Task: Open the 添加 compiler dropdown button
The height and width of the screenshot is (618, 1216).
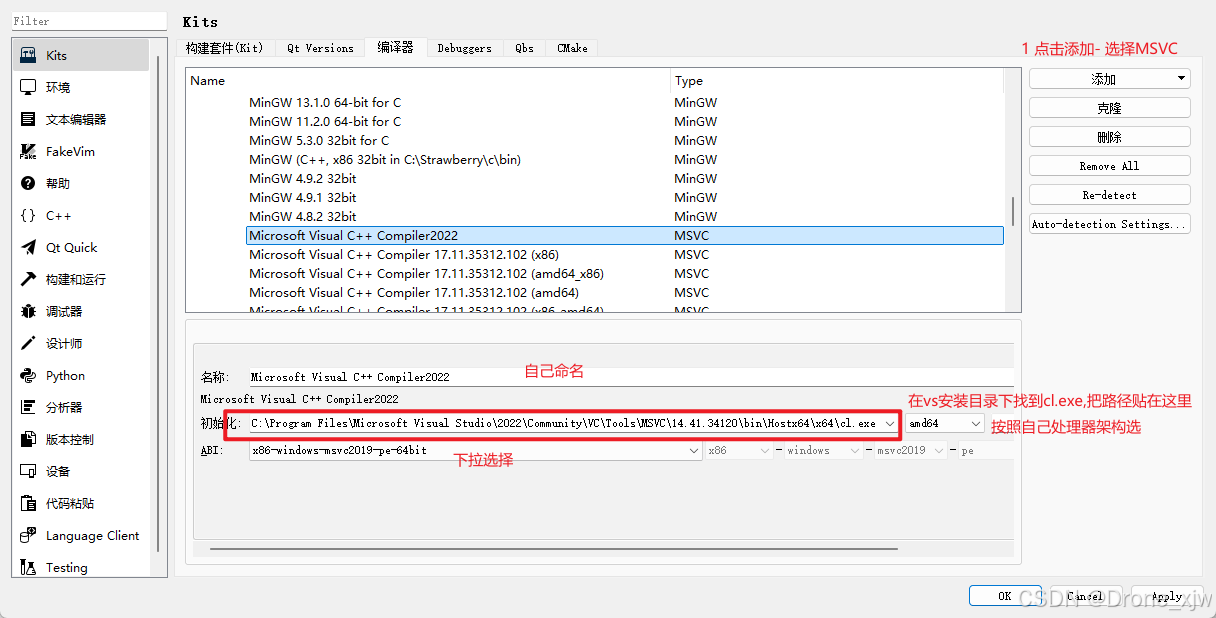Action: (1109, 79)
